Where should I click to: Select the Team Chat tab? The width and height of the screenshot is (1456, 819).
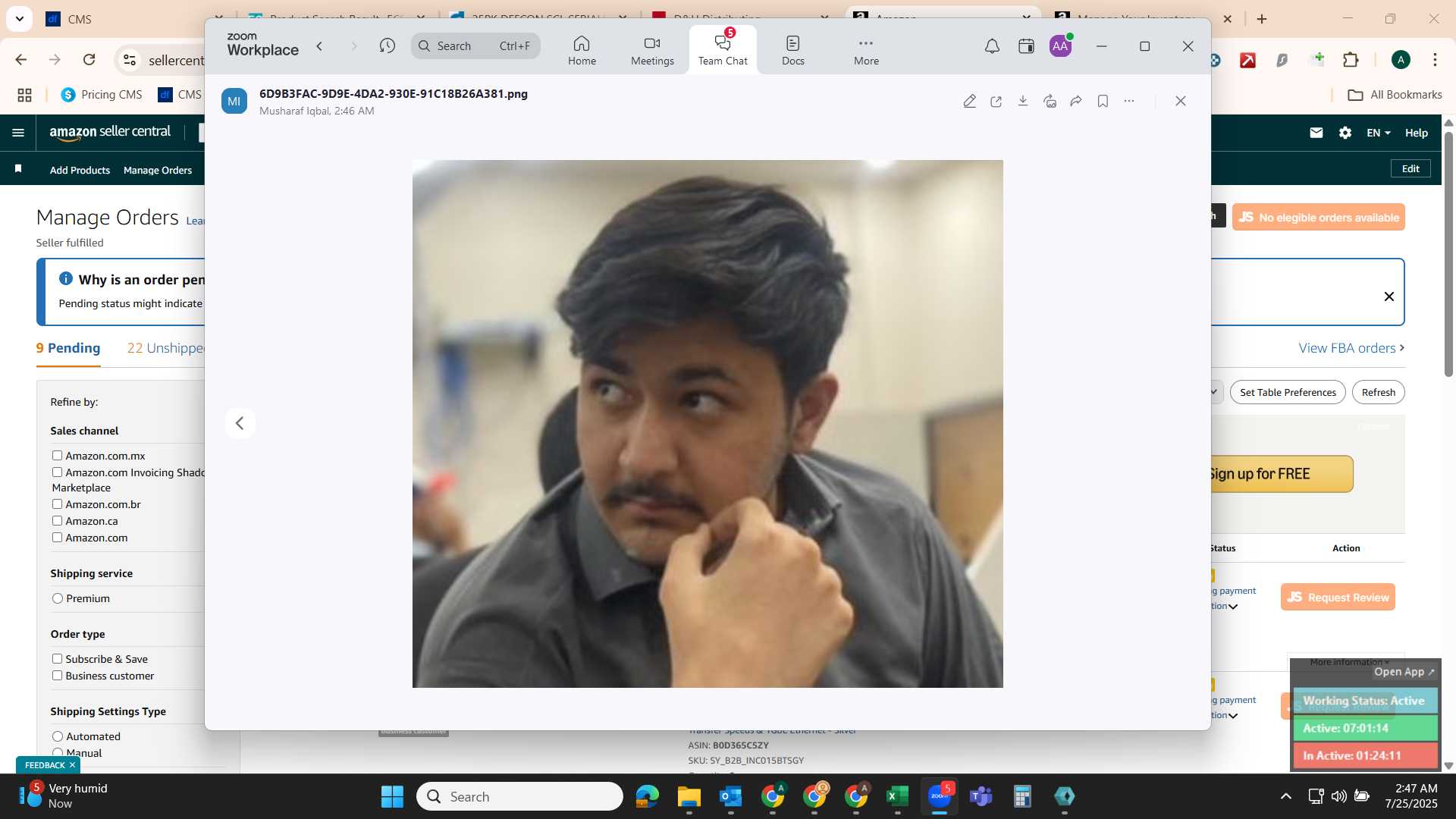click(x=723, y=50)
